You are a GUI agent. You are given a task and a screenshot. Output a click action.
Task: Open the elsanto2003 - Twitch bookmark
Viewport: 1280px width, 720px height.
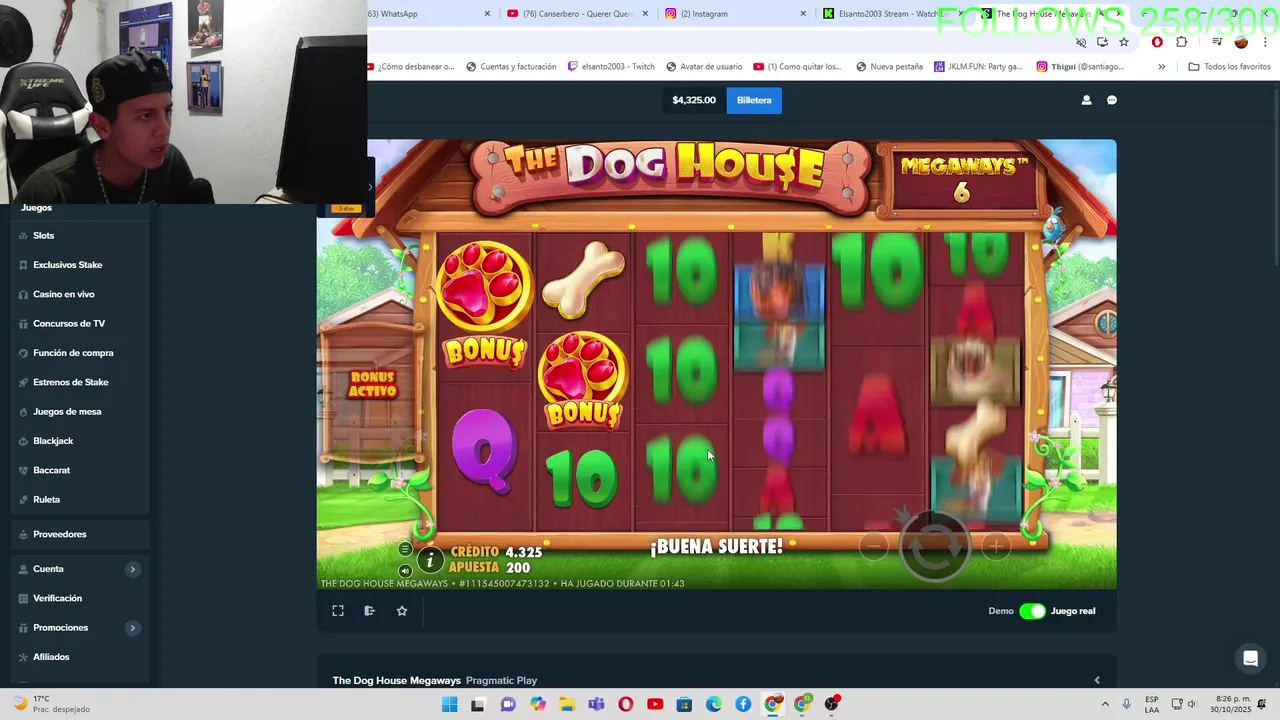click(x=611, y=67)
